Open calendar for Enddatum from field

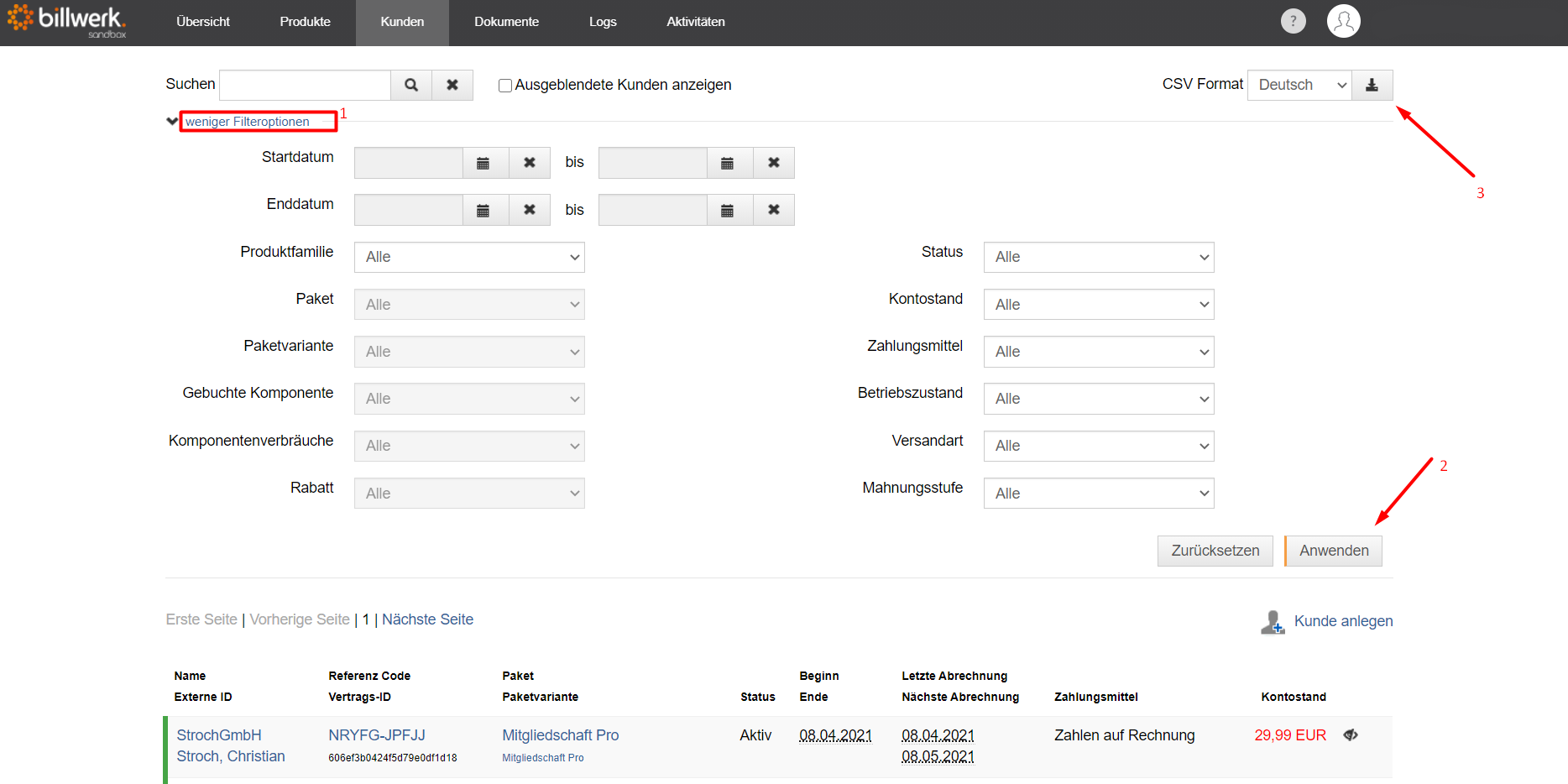click(483, 210)
